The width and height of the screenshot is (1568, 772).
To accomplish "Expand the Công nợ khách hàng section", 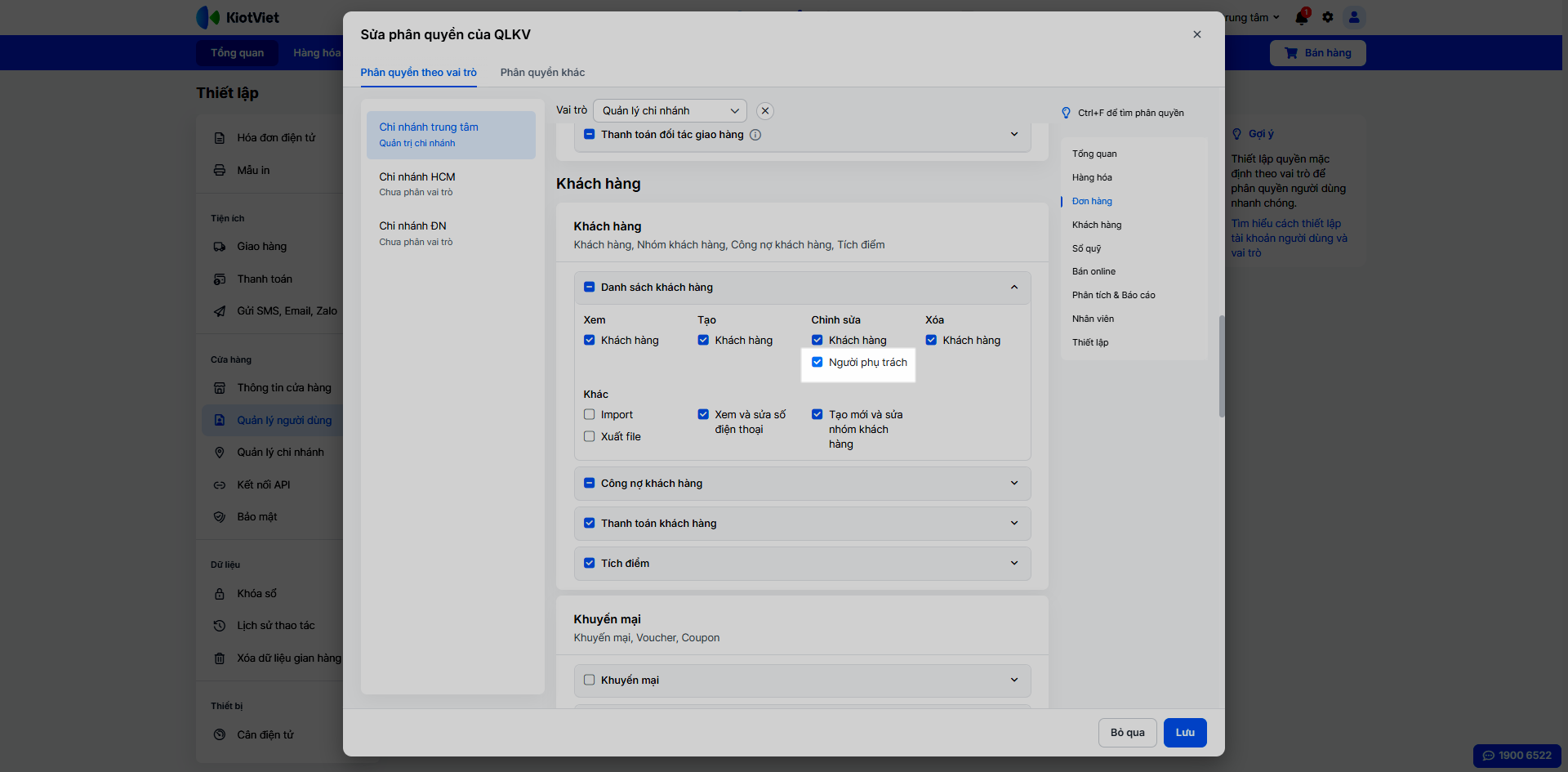I will [1014, 484].
